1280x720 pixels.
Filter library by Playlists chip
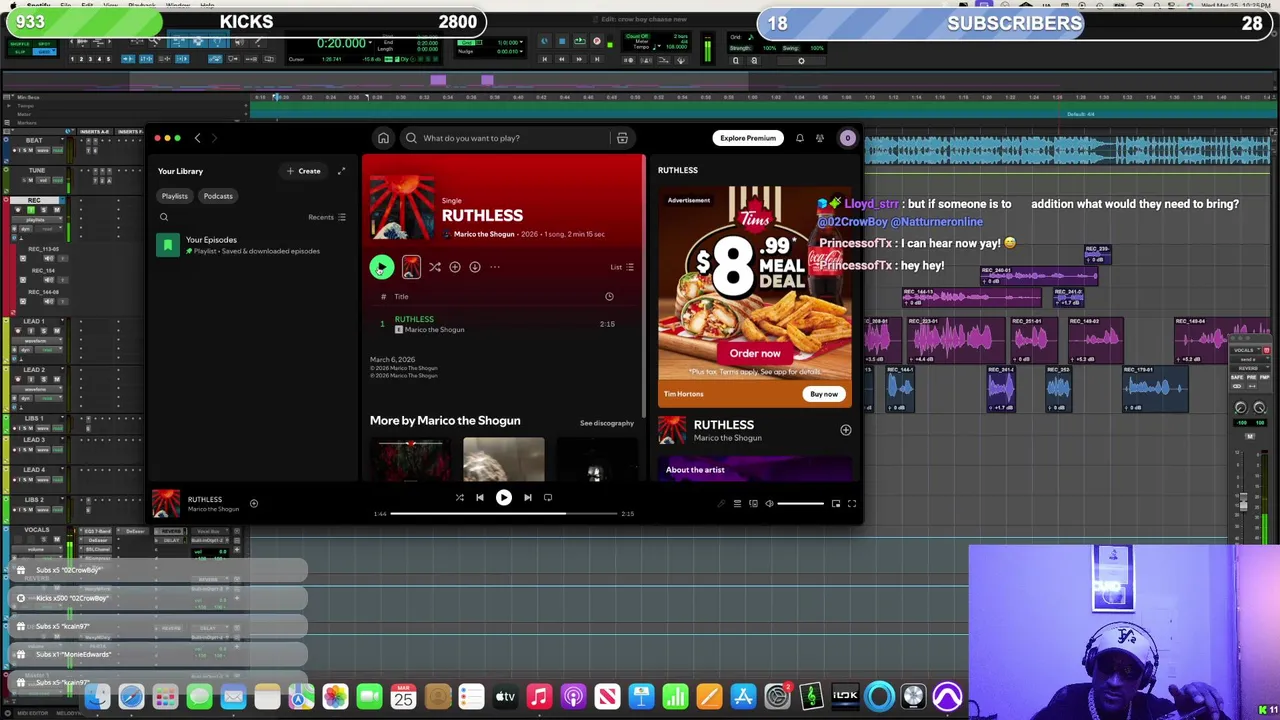click(x=175, y=196)
